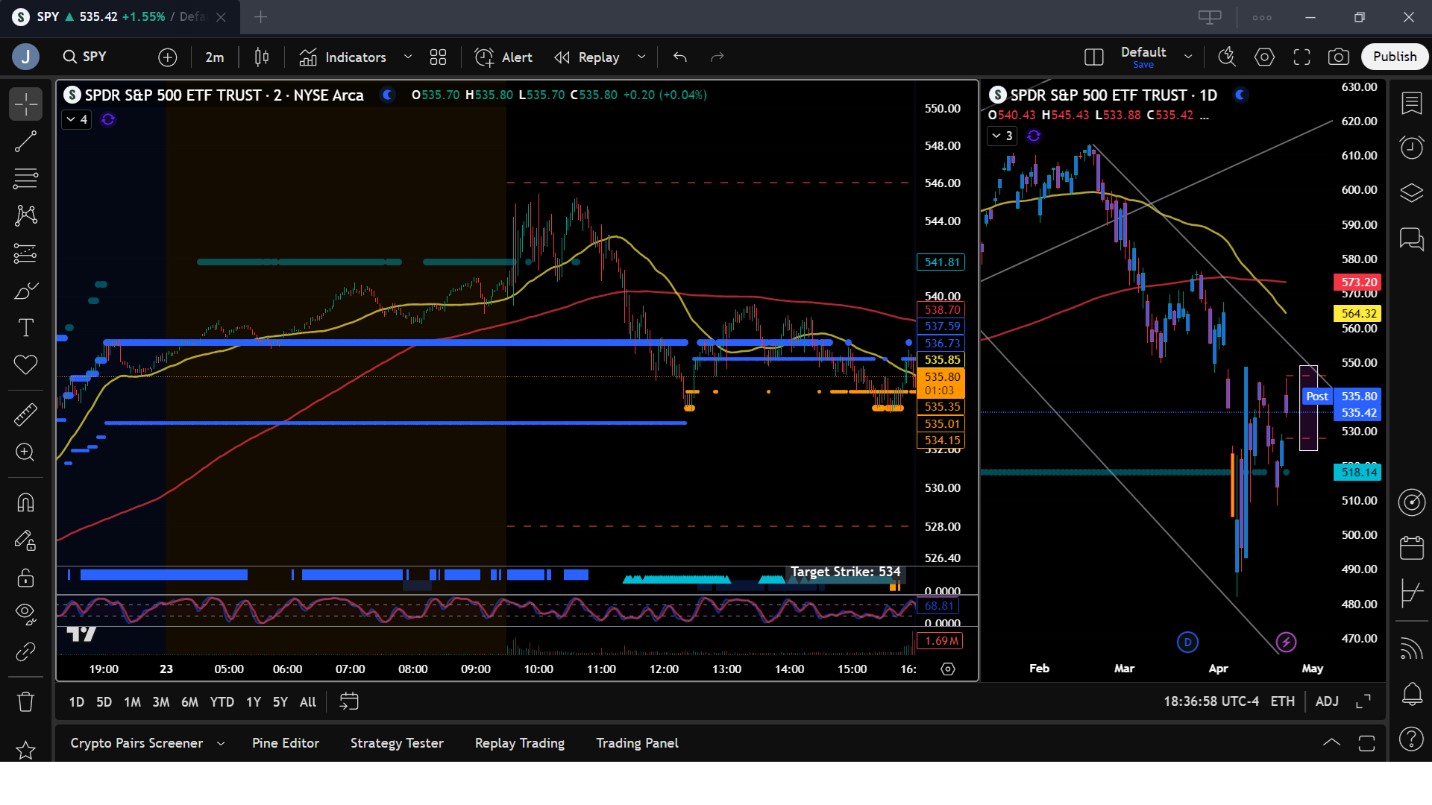Toggle lock all drawings
Image resolution: width=1432 pixels, height=805 pixels.
pos(26,577)
